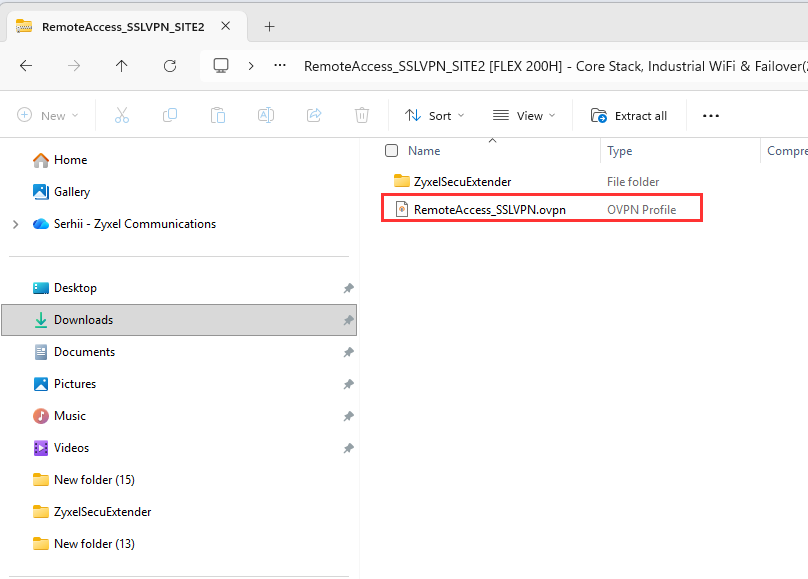Image resolution: width=808 pixels, height=579 pixels.
Task: Unpin Music using its pin icon
Action: 349,416
